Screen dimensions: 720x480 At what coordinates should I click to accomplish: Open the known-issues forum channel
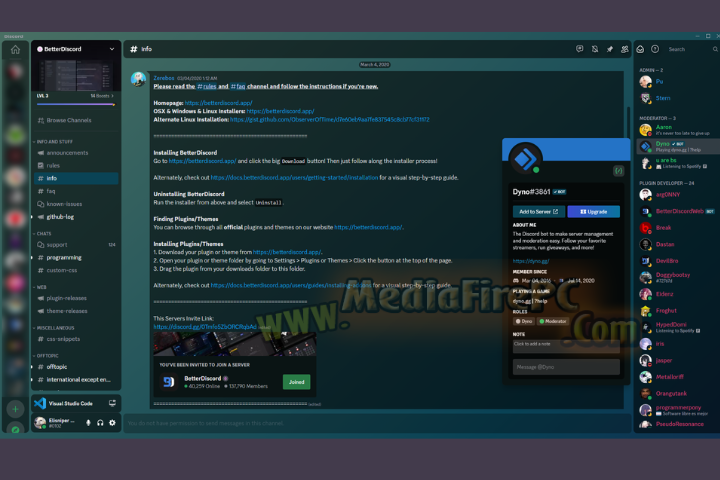[x=76, y=204]
